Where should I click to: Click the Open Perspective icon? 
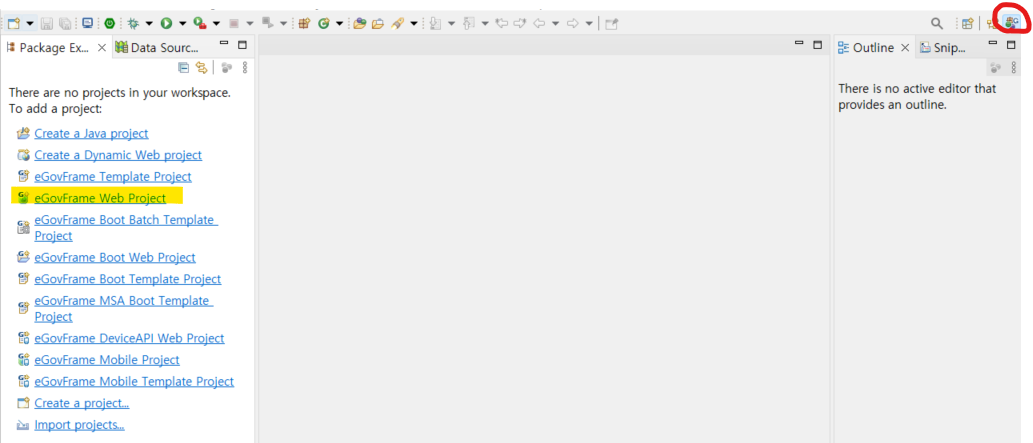(x=967, y=24)
